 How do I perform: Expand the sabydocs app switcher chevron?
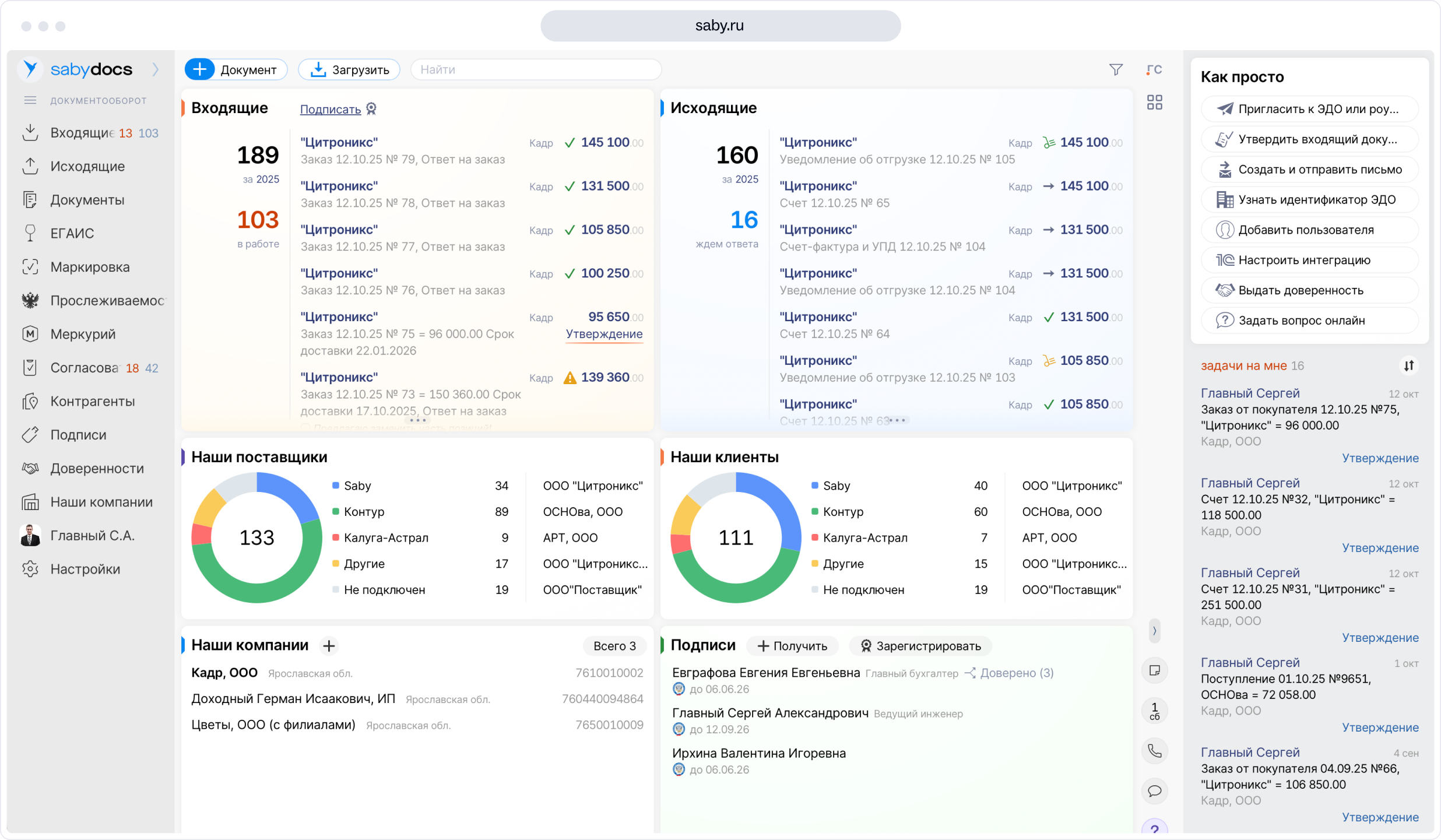click(156, 69)
